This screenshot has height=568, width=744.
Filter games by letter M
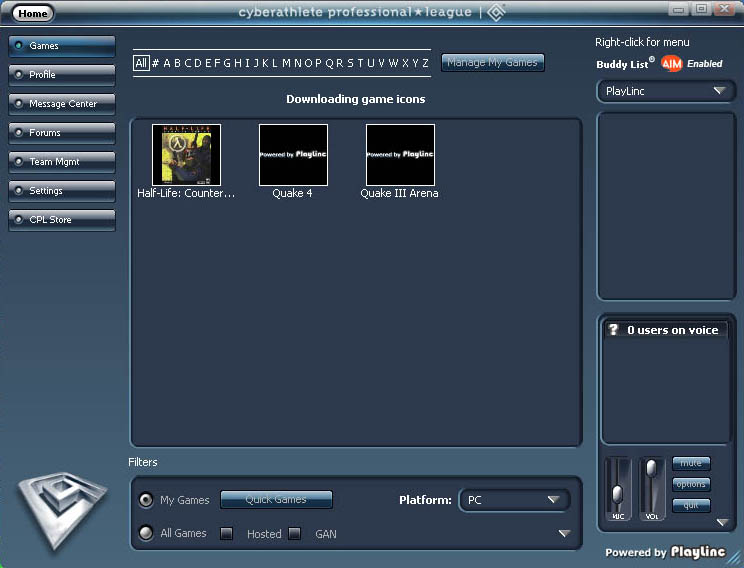pos(286,63)
